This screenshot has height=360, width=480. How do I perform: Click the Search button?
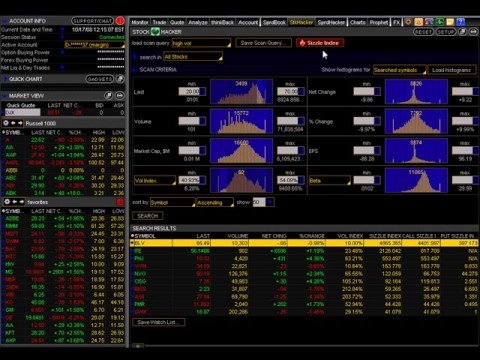148,216
